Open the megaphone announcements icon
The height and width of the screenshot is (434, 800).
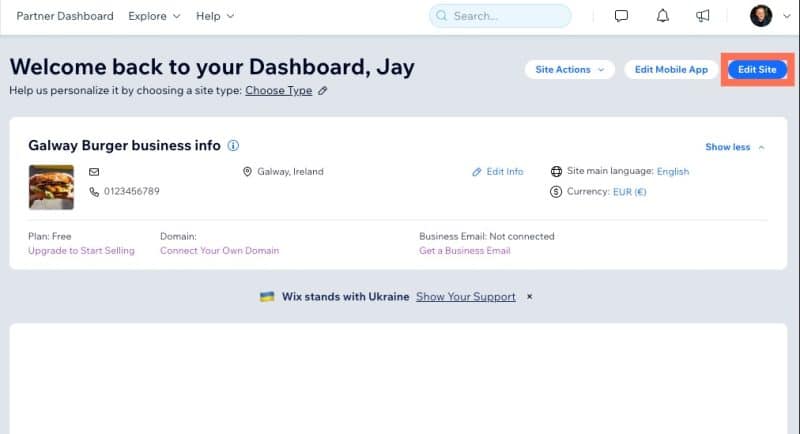tap(703, 16)
